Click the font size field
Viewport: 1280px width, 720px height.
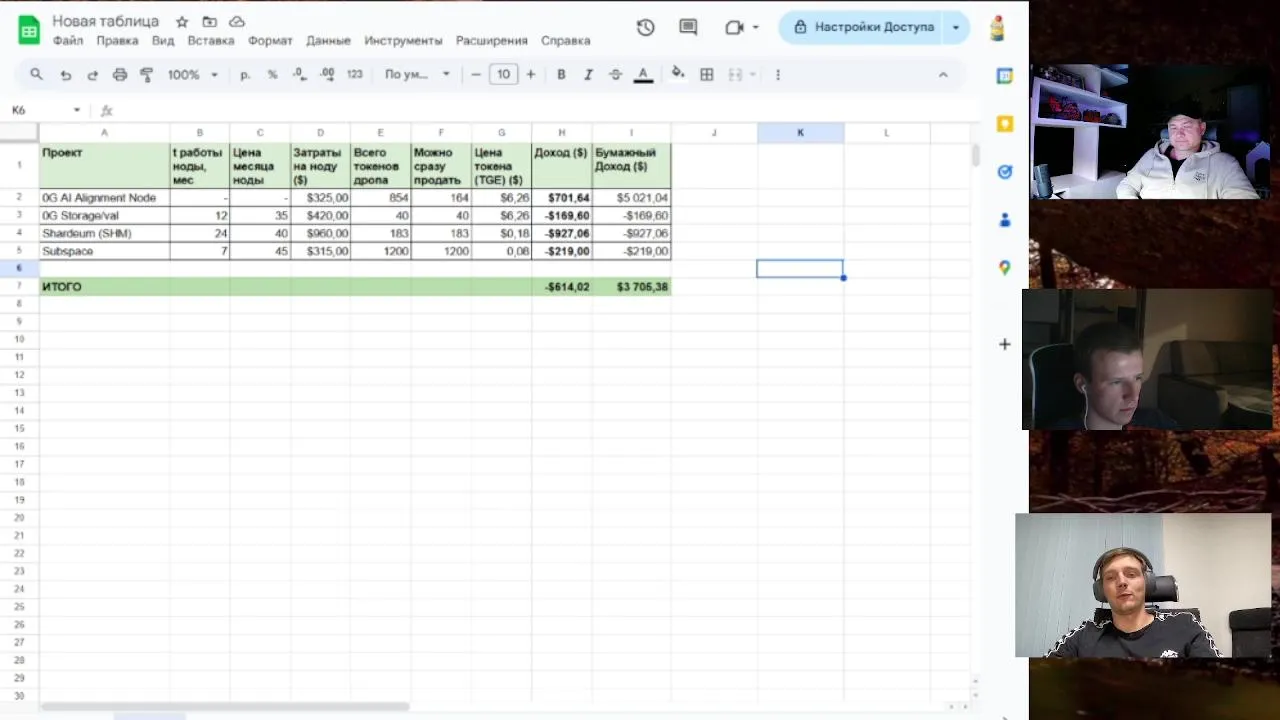[503, 74]
